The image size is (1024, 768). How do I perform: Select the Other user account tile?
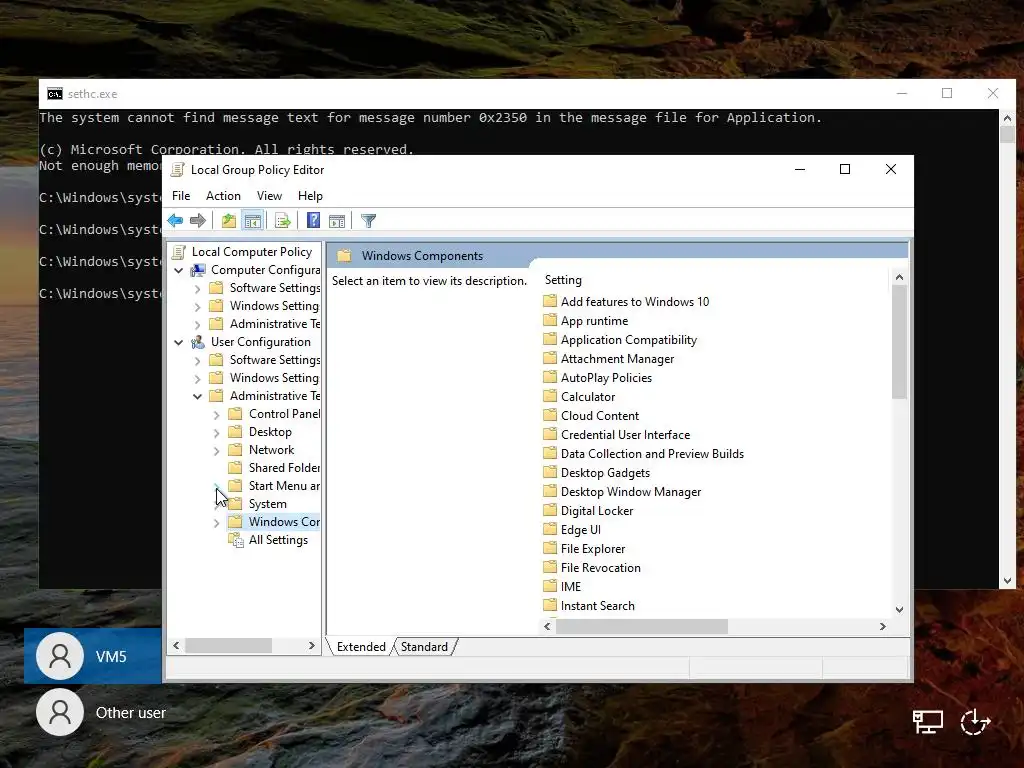tap(101, 712)
